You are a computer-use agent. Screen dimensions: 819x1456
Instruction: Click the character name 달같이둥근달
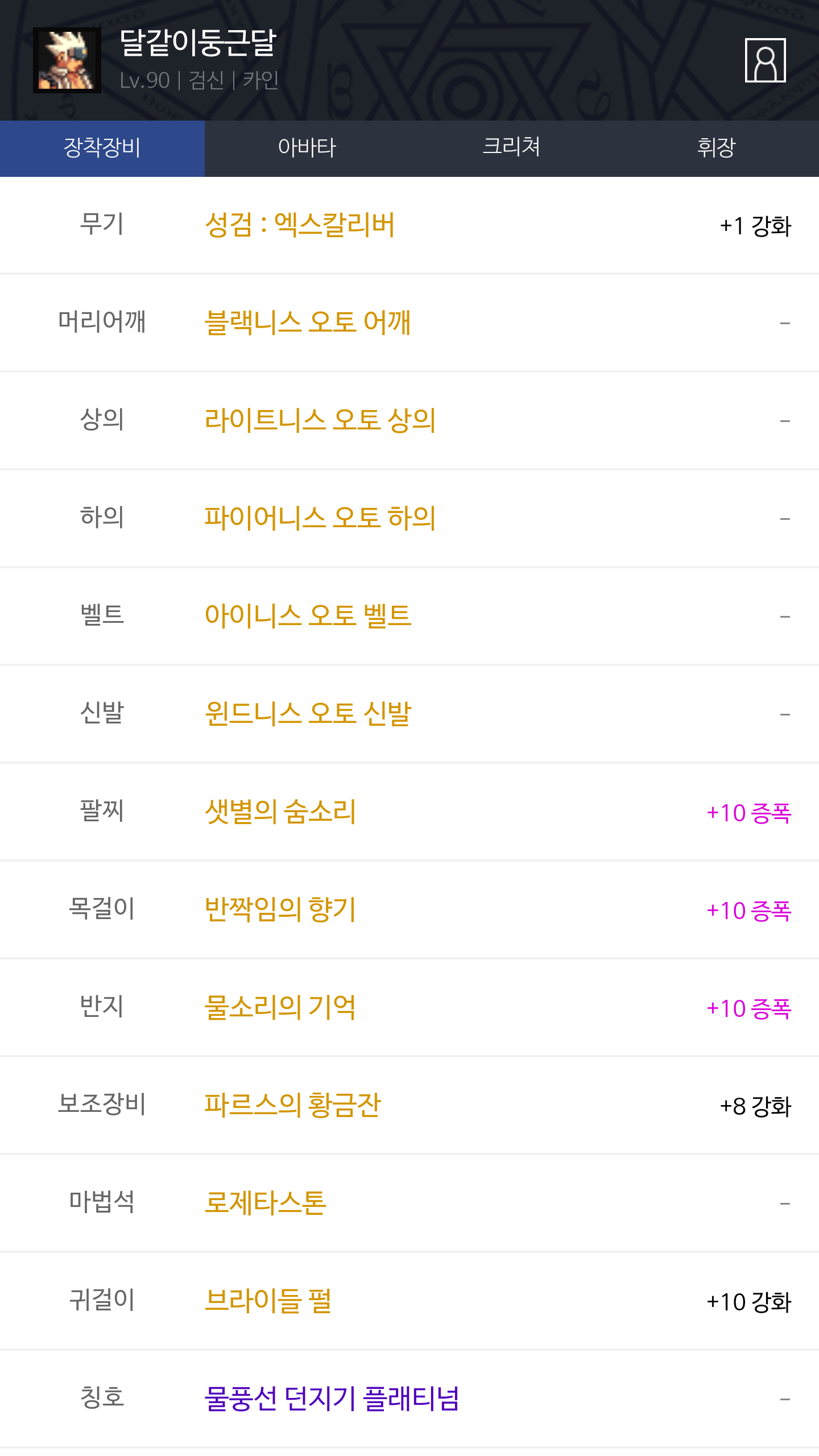click(x=198, y=43)
